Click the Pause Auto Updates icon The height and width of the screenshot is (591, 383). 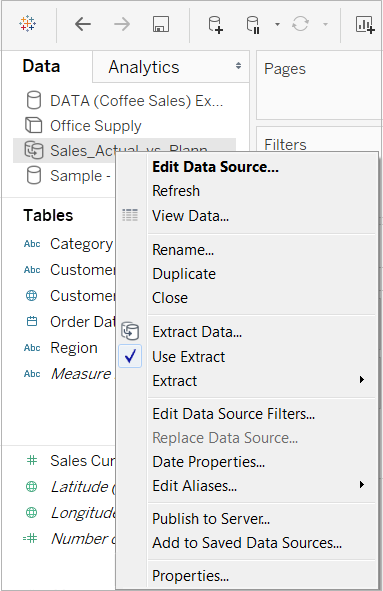click(253, 24)
